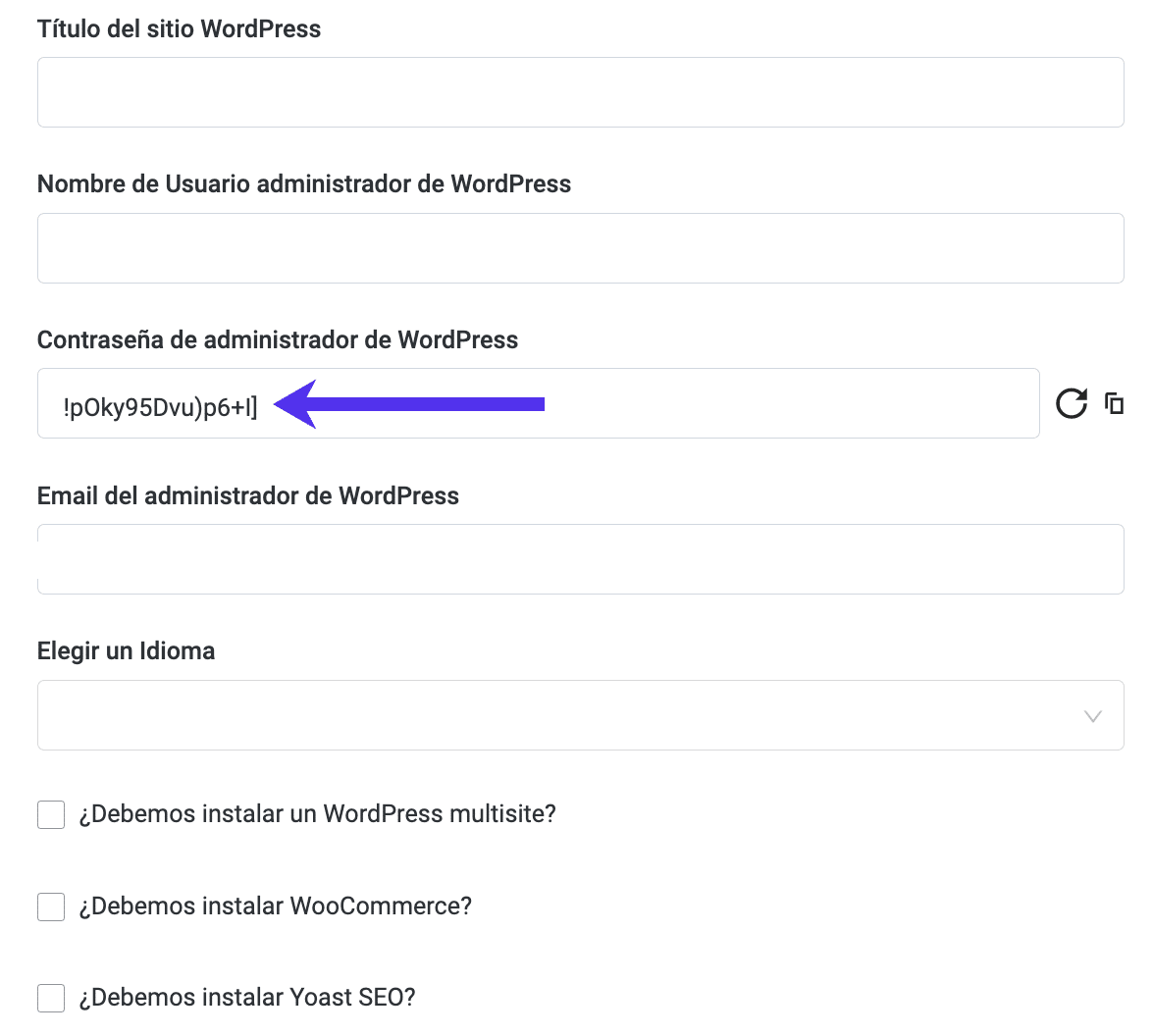Click the "¿Debemos instalar un WordPress multisite?" text
1152x1036 pixels.
[317, 814]
